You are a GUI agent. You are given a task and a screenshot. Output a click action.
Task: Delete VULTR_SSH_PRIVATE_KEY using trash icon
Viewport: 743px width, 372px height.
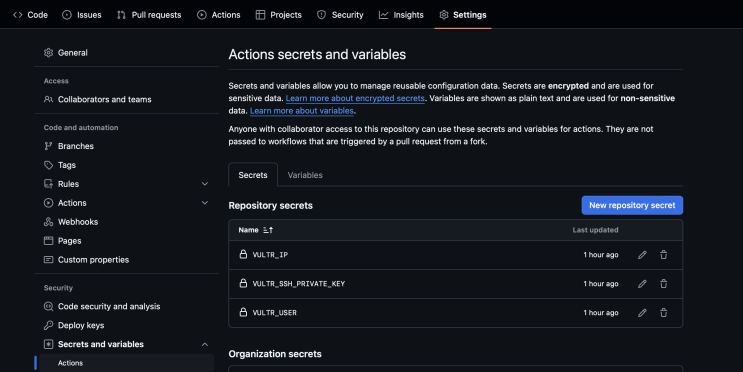pyautogui.click(x=663, y=284)
